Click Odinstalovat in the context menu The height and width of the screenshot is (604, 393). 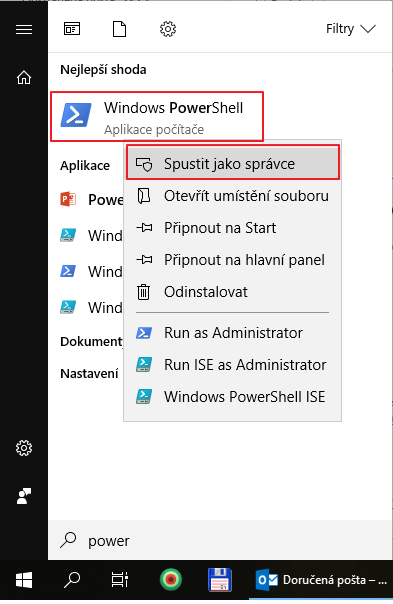point(233,292)
